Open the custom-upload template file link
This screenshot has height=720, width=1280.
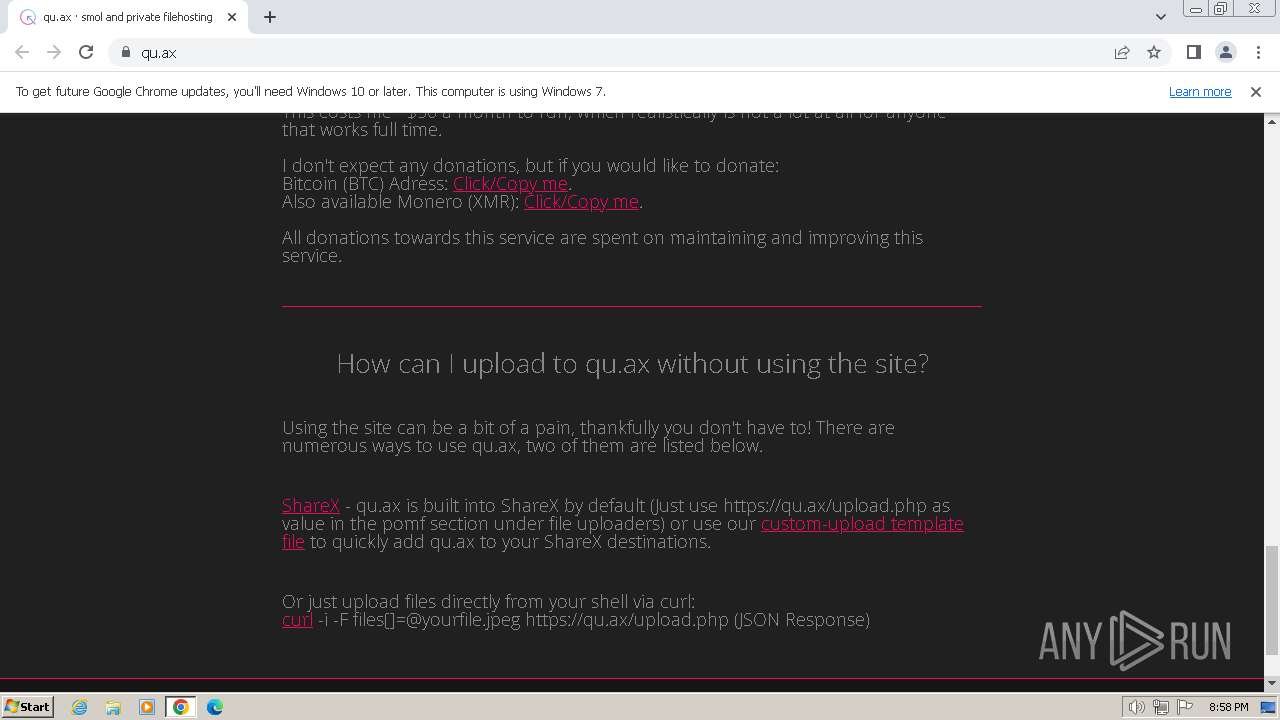click(862, 523)
